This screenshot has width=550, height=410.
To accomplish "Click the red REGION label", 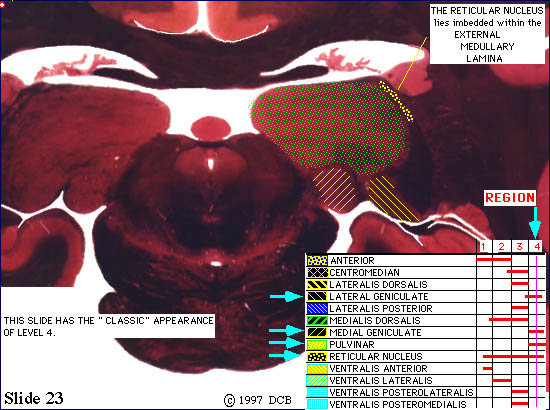I will pyautogui.click(x=510, y=197).
